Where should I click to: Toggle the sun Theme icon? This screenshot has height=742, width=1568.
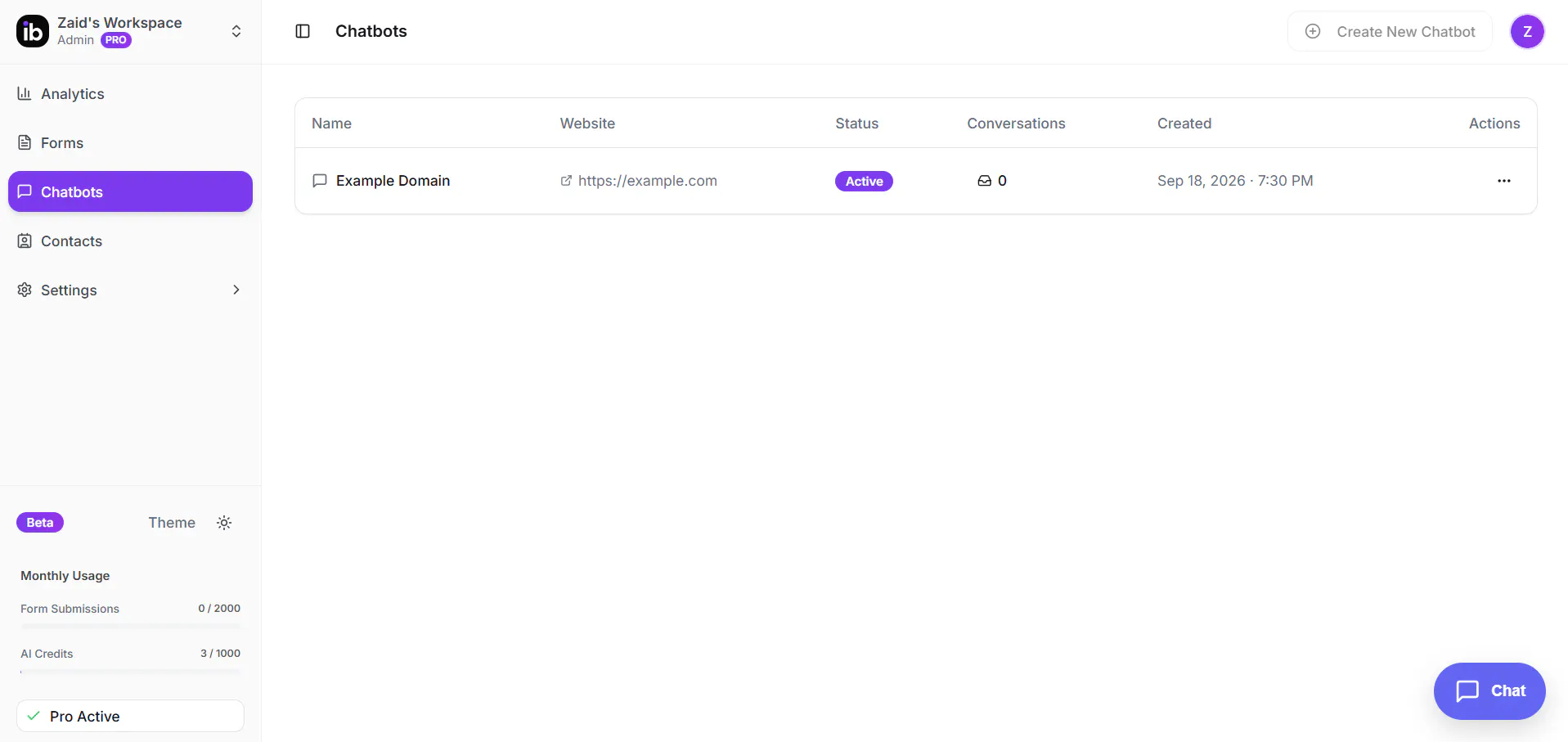(x=224, y=523)
